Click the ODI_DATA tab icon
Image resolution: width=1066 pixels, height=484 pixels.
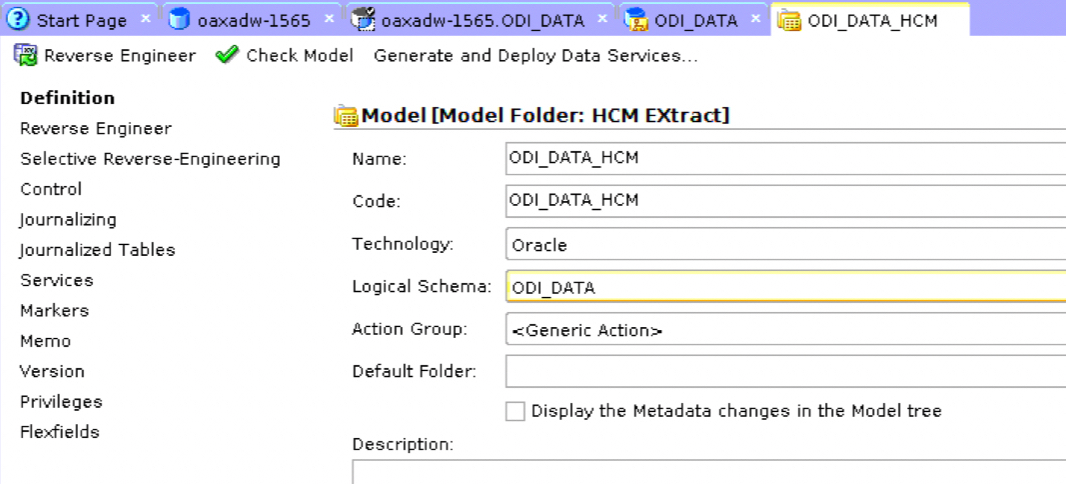634,20
